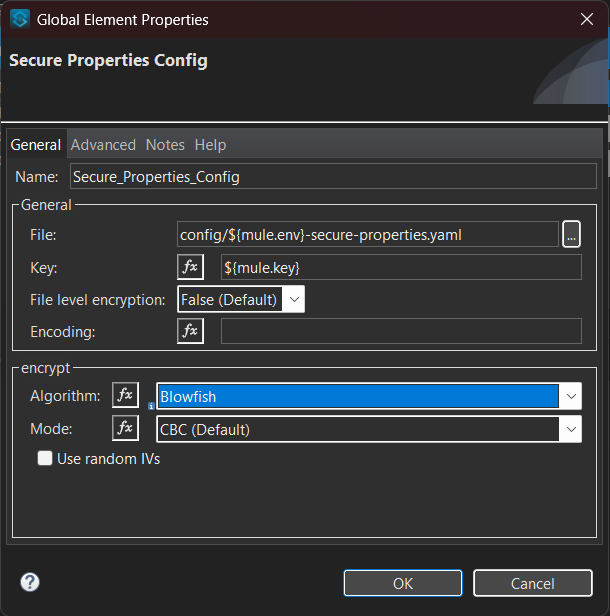The height and width of the screenshot is (616, 610).
Task: Click the Key input field with ${mule.key}
Action: [x=400, y=267]
